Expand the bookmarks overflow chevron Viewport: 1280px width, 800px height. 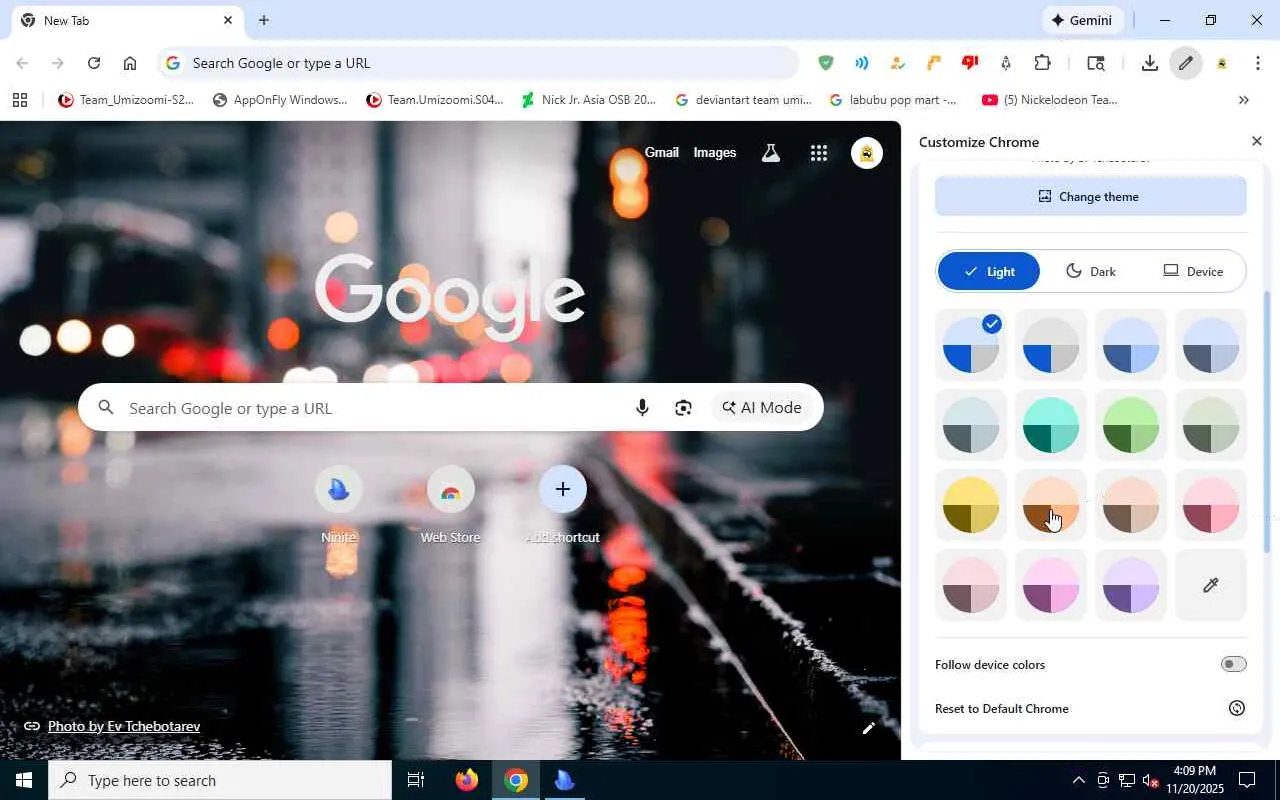pyautogui.click(x=1244, y=100)
